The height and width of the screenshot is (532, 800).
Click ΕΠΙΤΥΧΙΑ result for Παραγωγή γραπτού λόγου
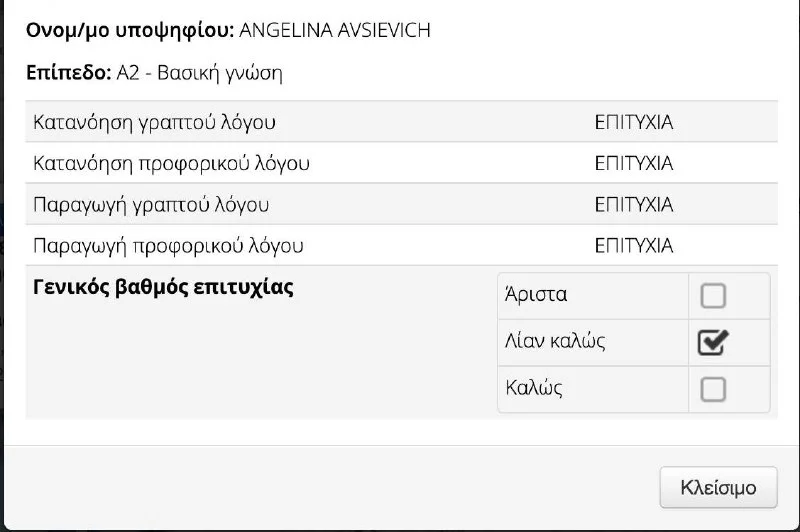[634, 205]
